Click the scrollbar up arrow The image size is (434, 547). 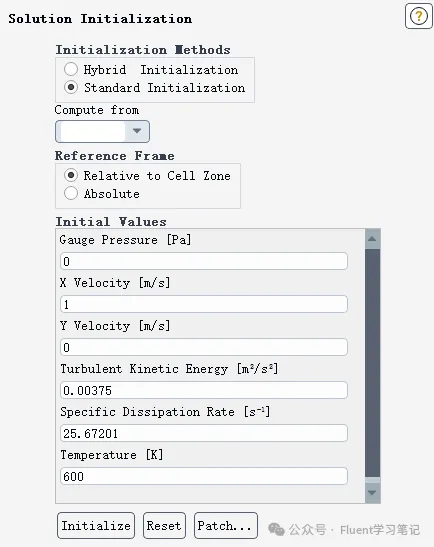pyautogui.click(x=372, y=239)
